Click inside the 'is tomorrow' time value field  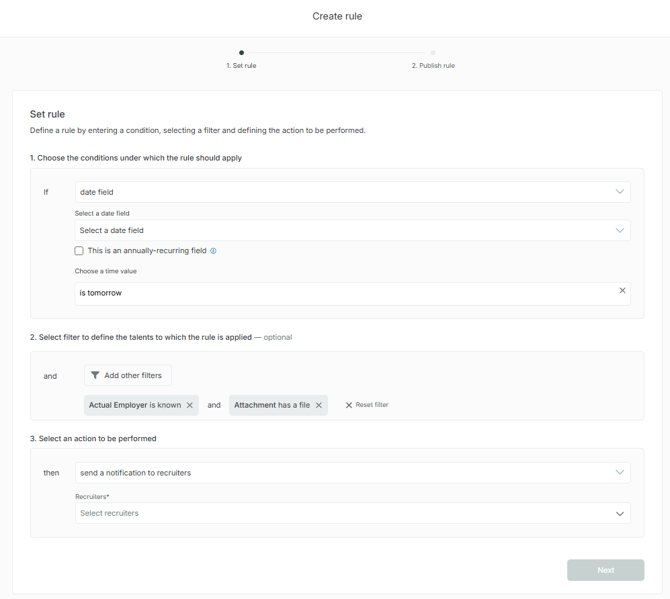(340, 293)
